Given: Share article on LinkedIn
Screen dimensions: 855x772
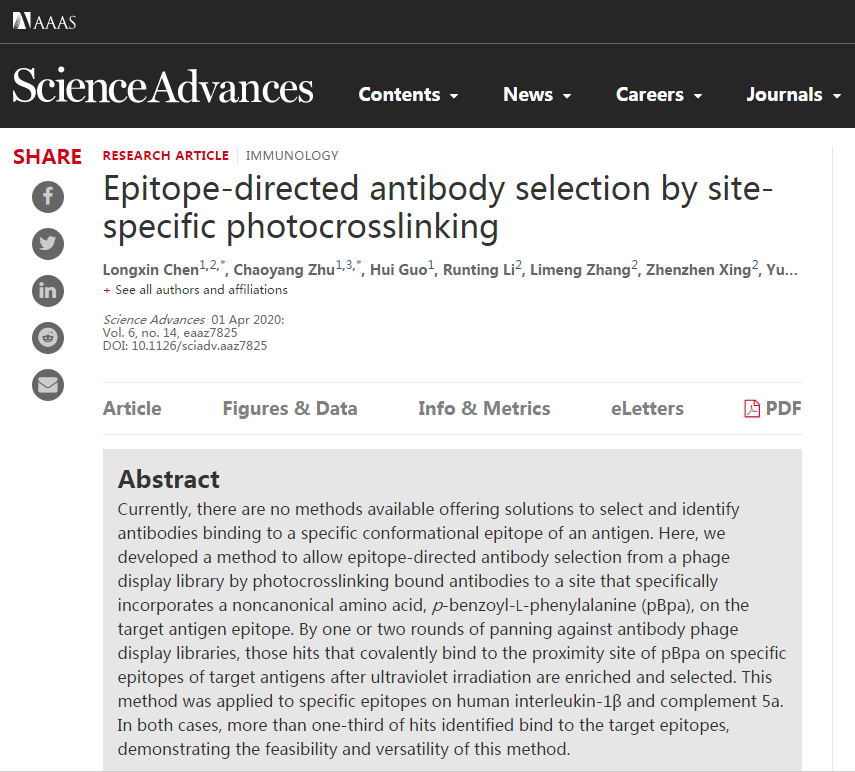Looking at the screenshot, I should click(48, 290).
